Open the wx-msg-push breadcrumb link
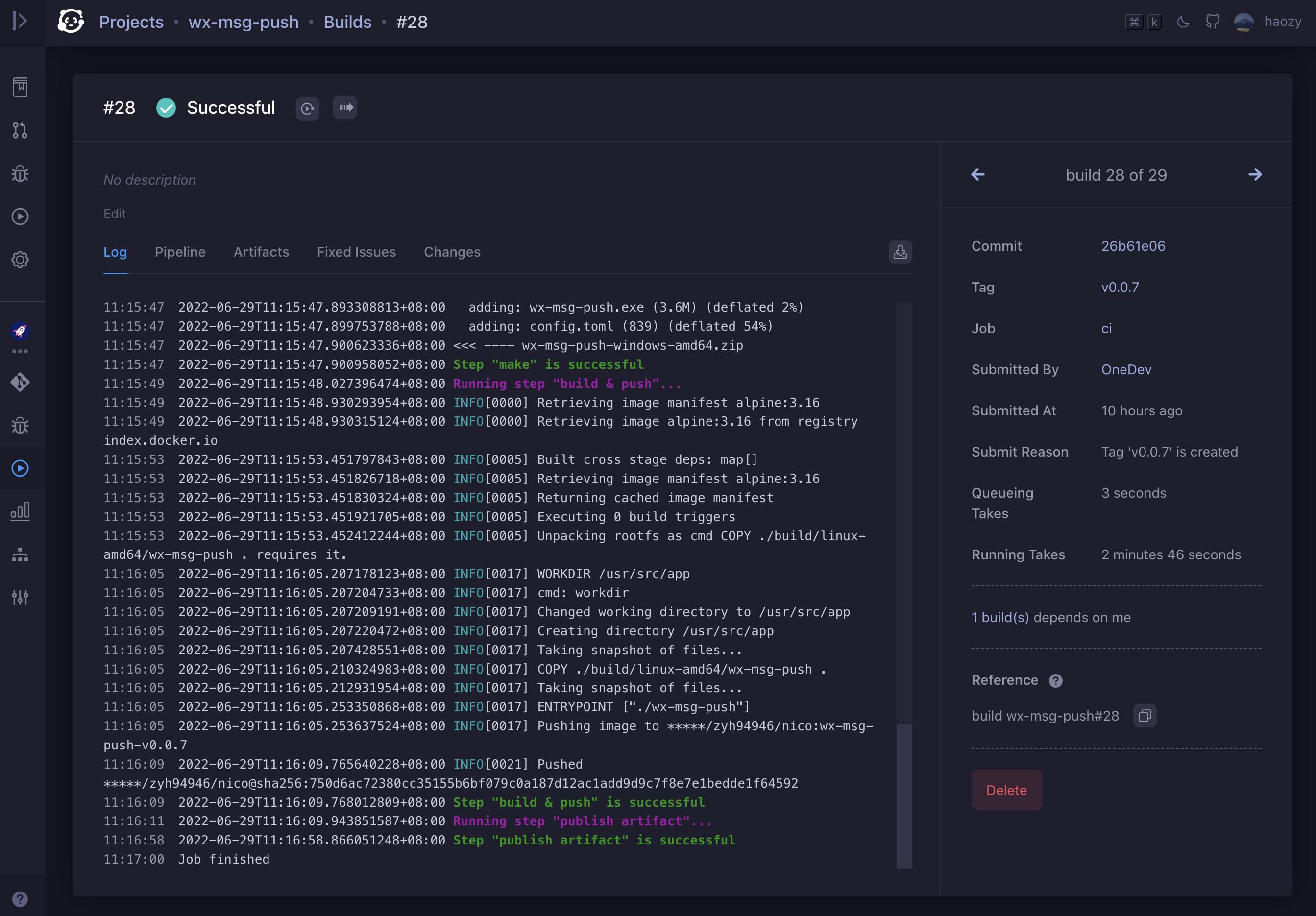 [x=244, y=22]
